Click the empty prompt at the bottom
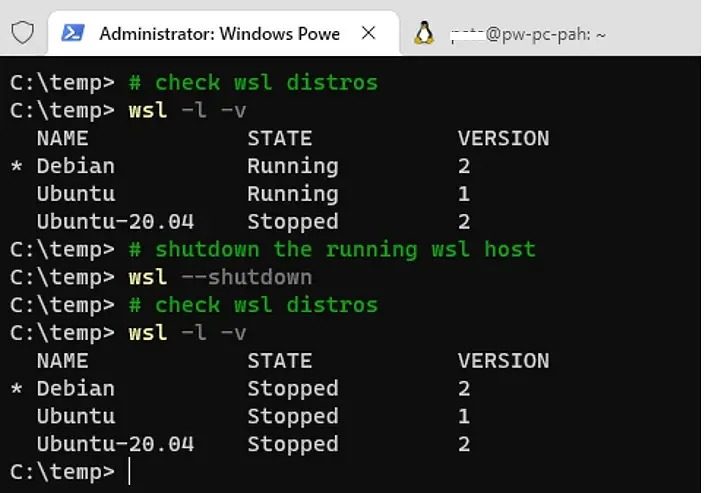Image resolution: width=705 pixels, height=493 pixels. (x=130, y=471)
